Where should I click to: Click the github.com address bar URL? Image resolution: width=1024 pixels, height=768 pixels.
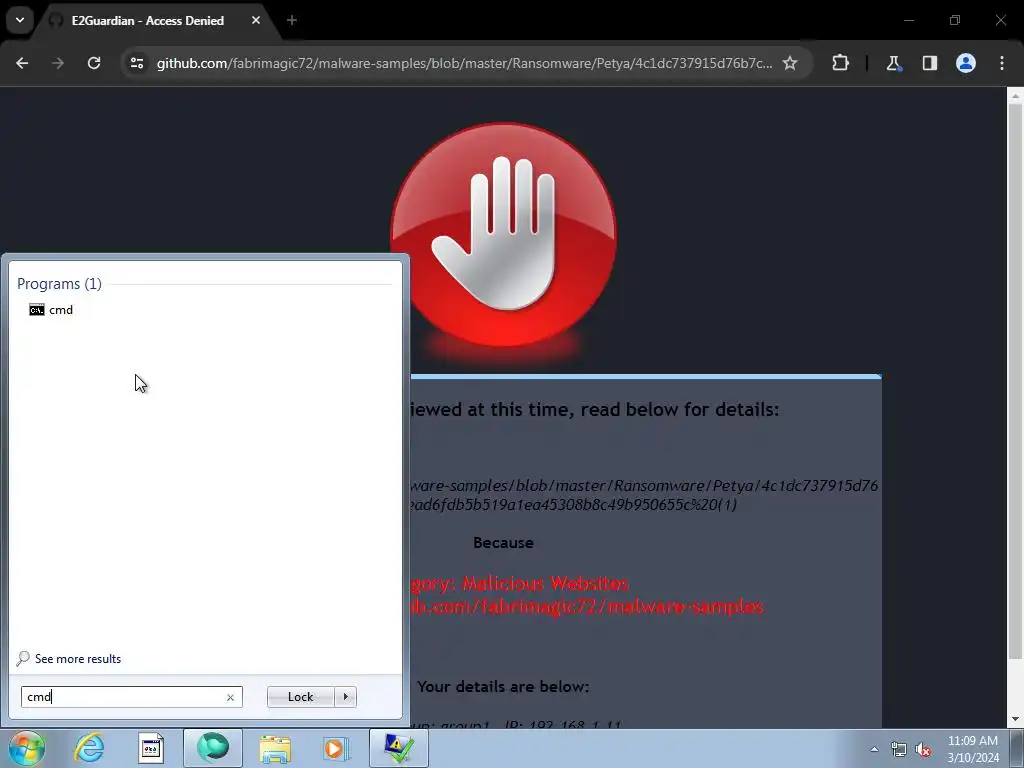(464, 63)
